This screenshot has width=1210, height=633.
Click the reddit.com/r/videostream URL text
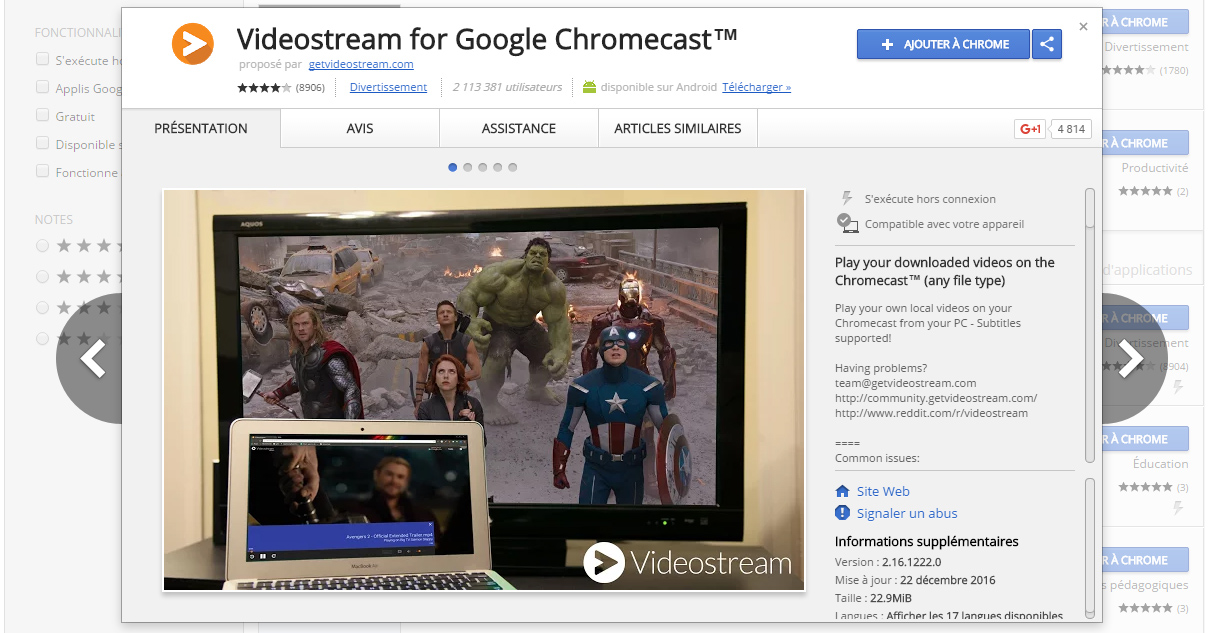(x=931, y=413)
